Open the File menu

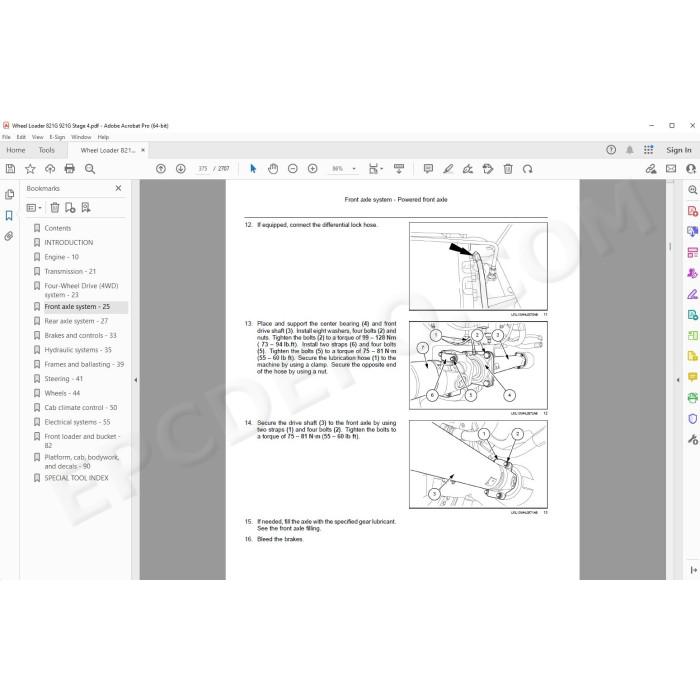click(x=6, y=137)
